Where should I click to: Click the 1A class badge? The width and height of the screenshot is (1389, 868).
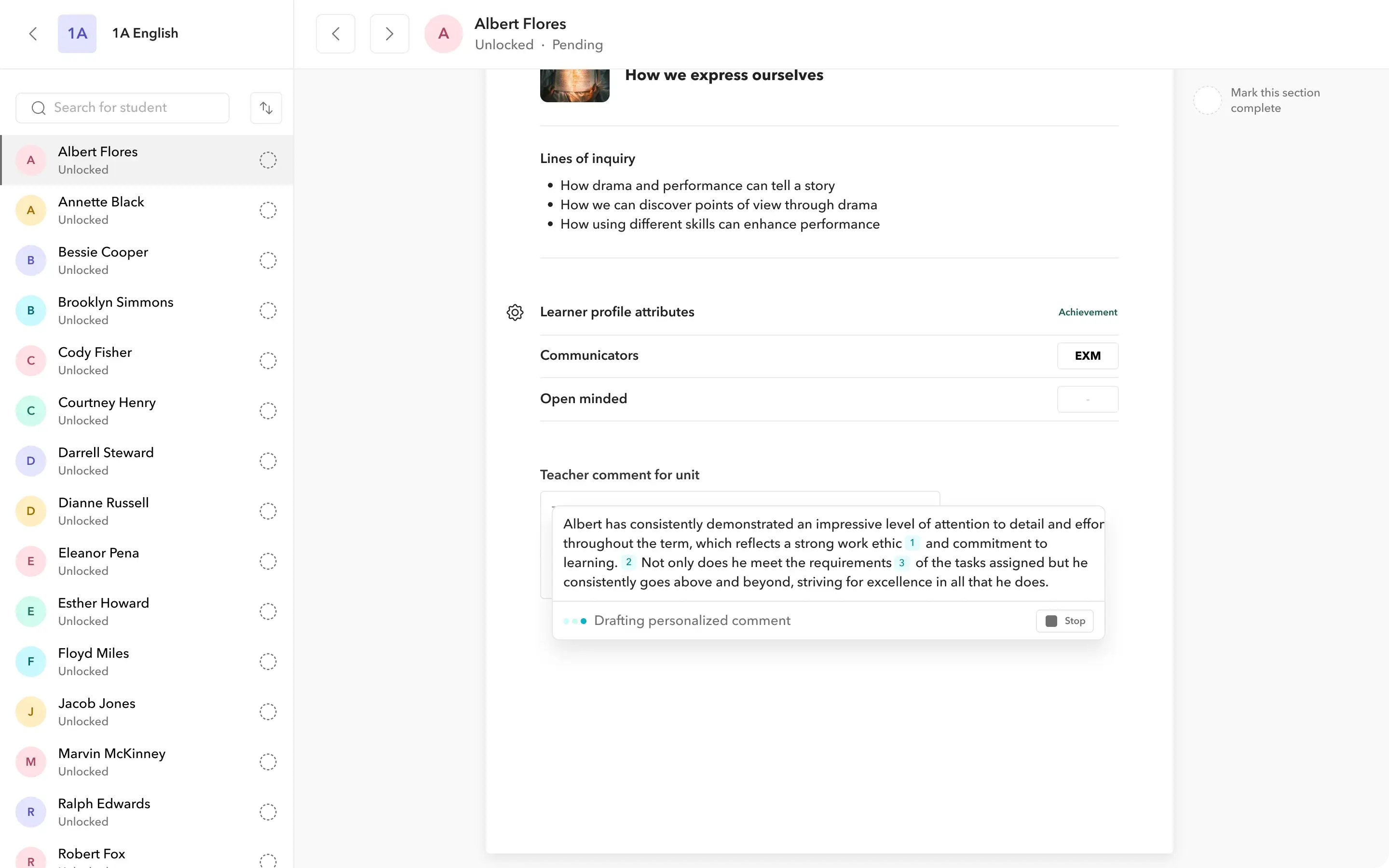77,33
